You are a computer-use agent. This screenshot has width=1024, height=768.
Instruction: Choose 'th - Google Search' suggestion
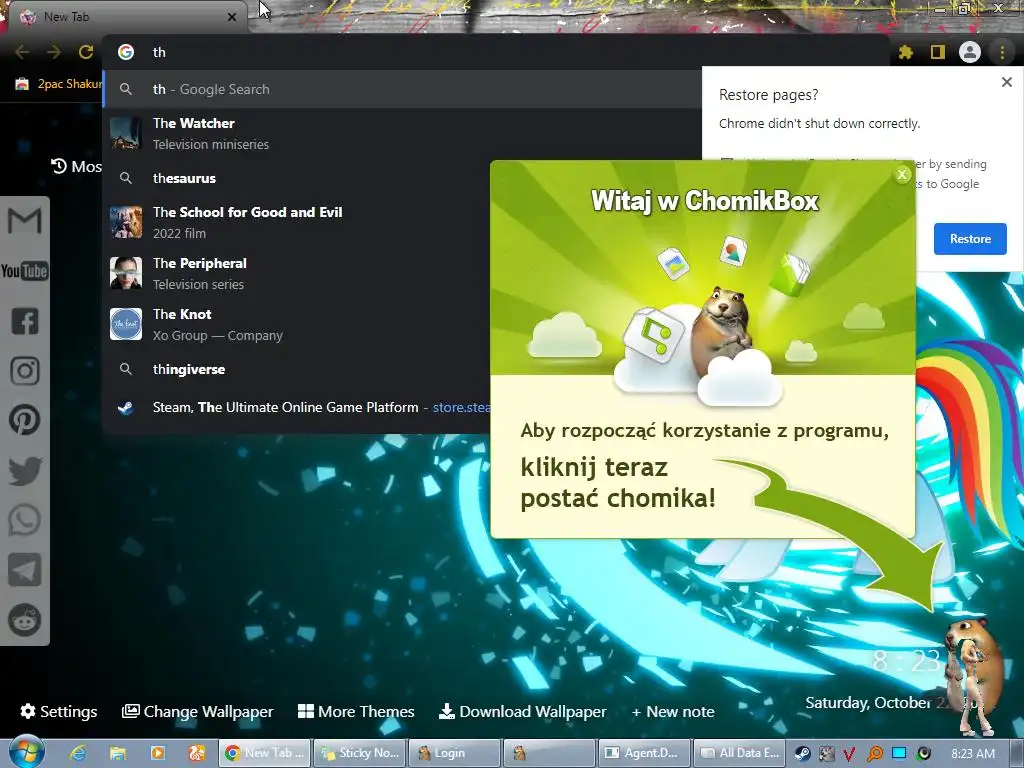click(x=402, y=89)
